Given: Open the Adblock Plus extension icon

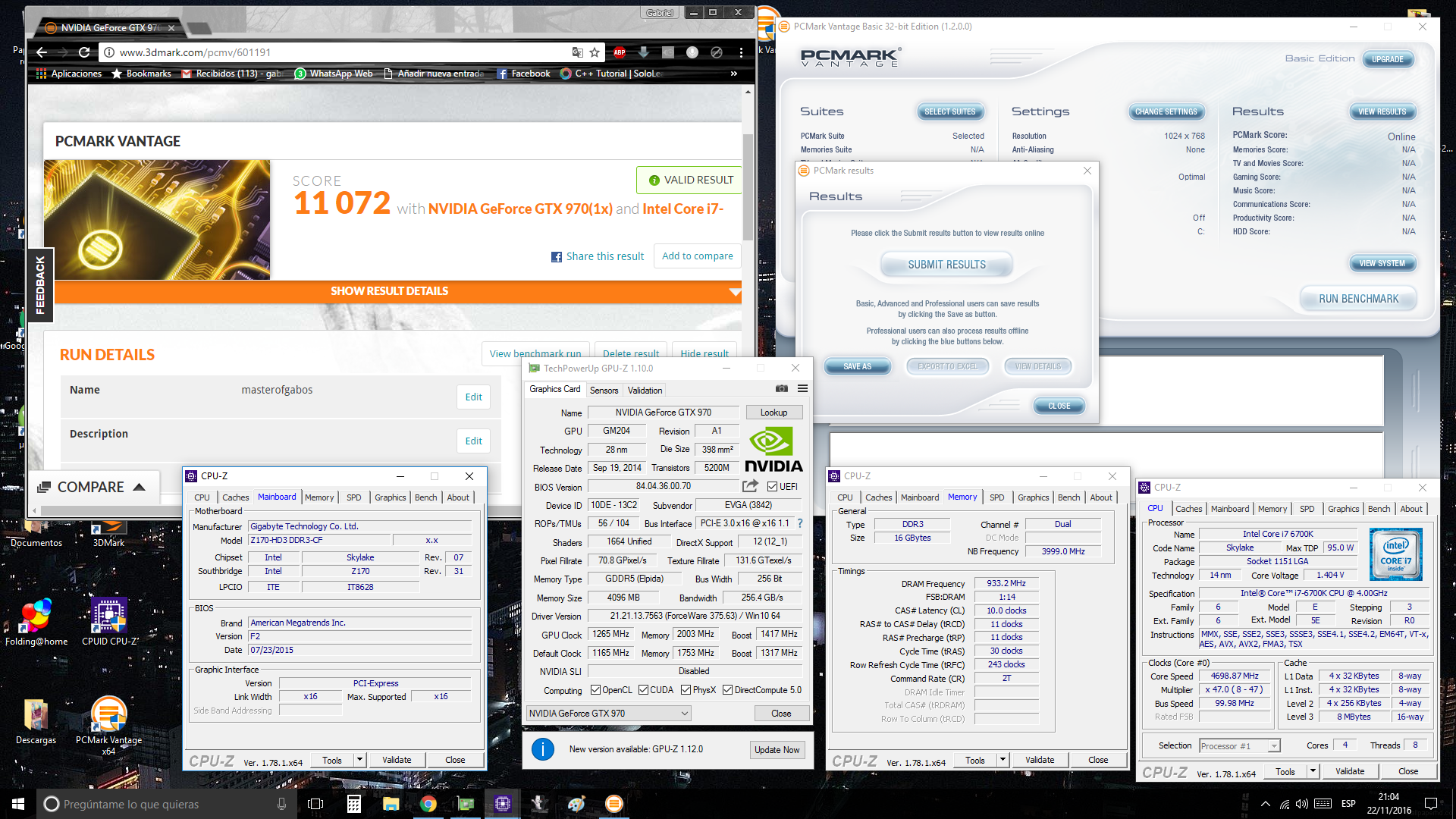Looking at the screenshot, I should point(620,52).
